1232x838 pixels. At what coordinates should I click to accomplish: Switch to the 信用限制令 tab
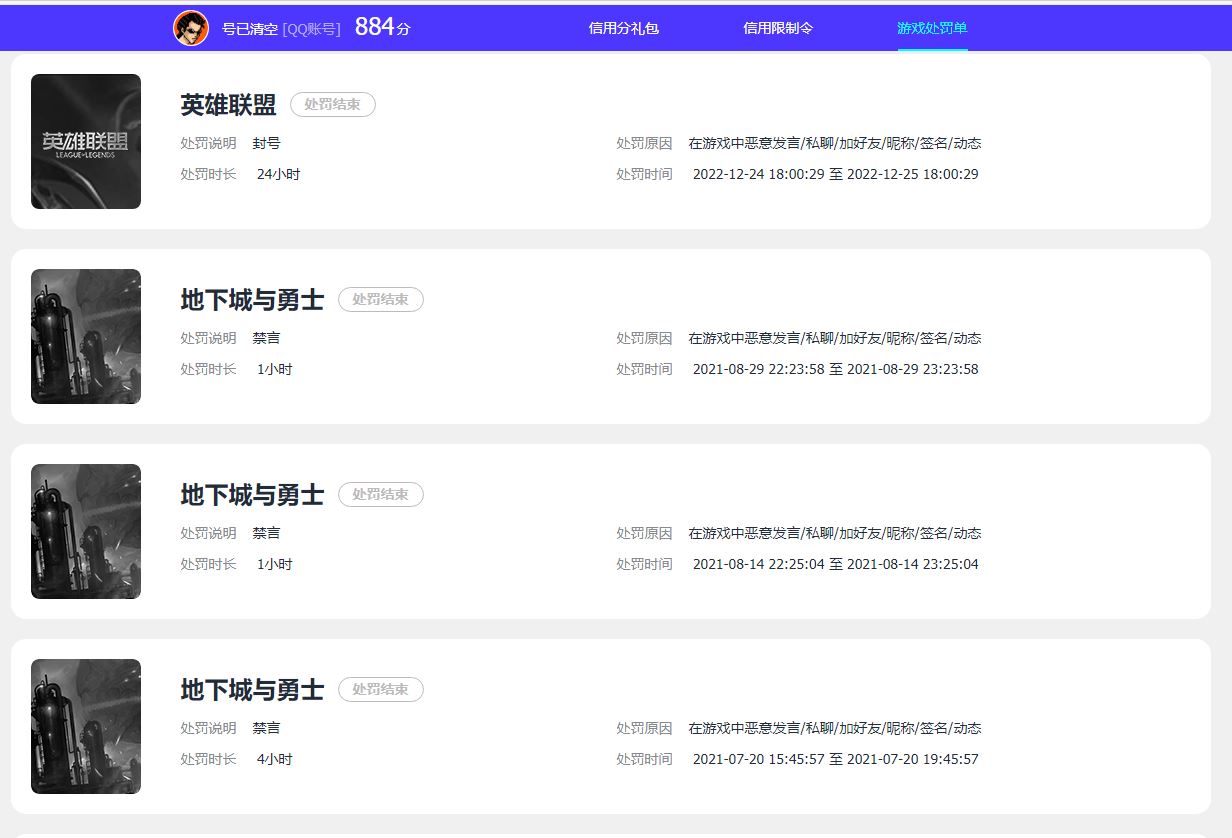[778, 28]
